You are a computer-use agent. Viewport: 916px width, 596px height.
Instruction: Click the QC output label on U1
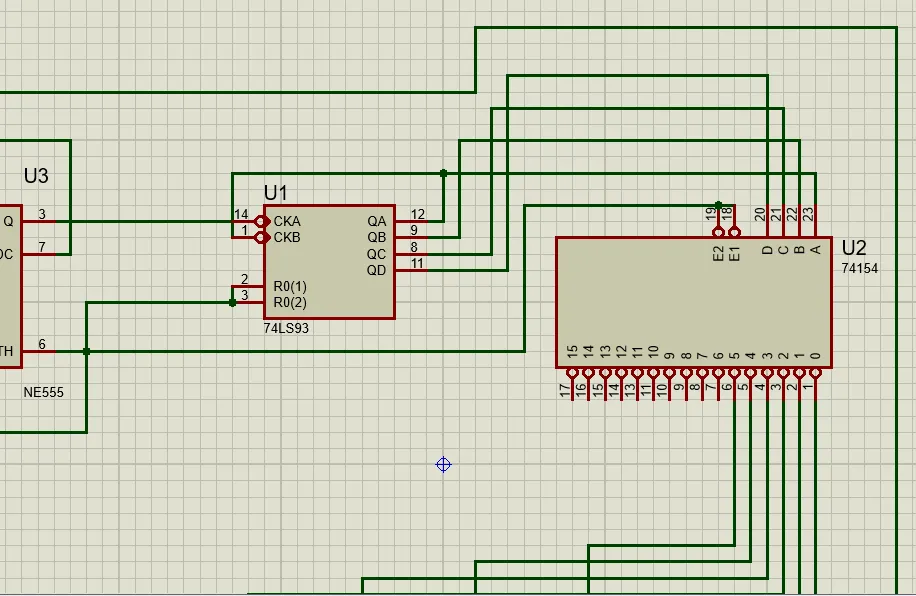(377, 254)
